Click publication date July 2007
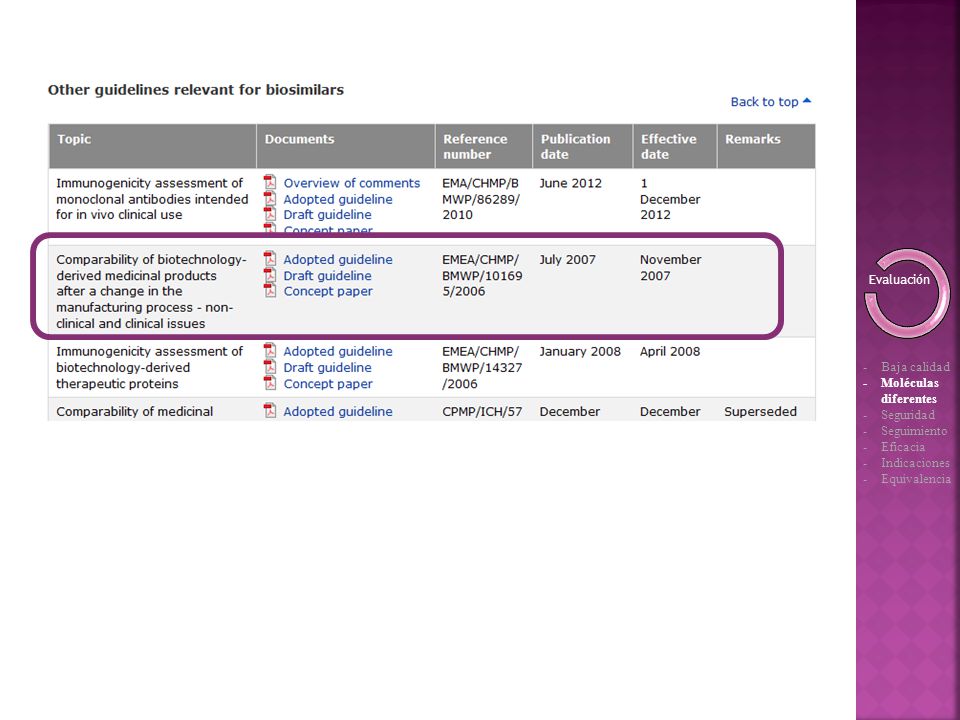This screenshot has width=960, height=720. click(568, 260)
